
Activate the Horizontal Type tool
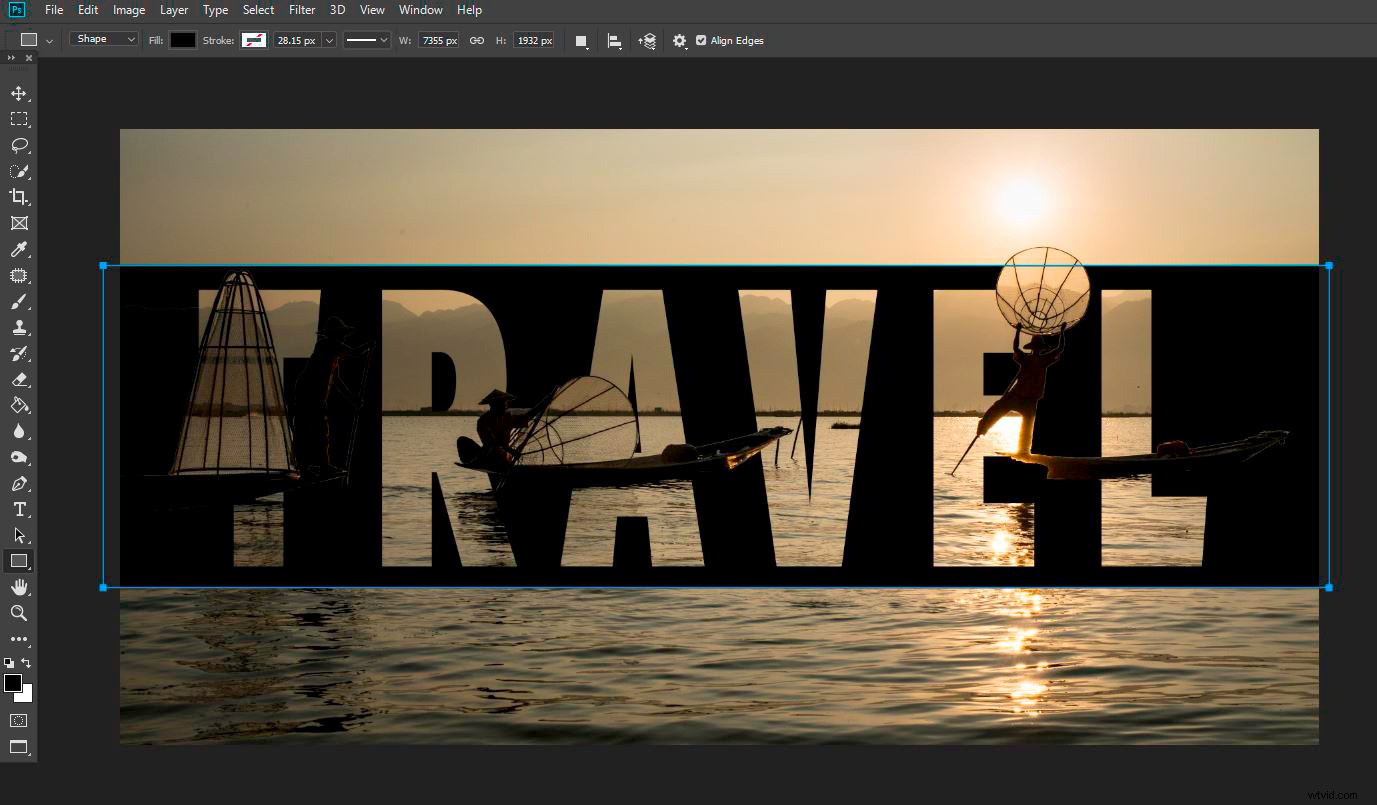19,509
